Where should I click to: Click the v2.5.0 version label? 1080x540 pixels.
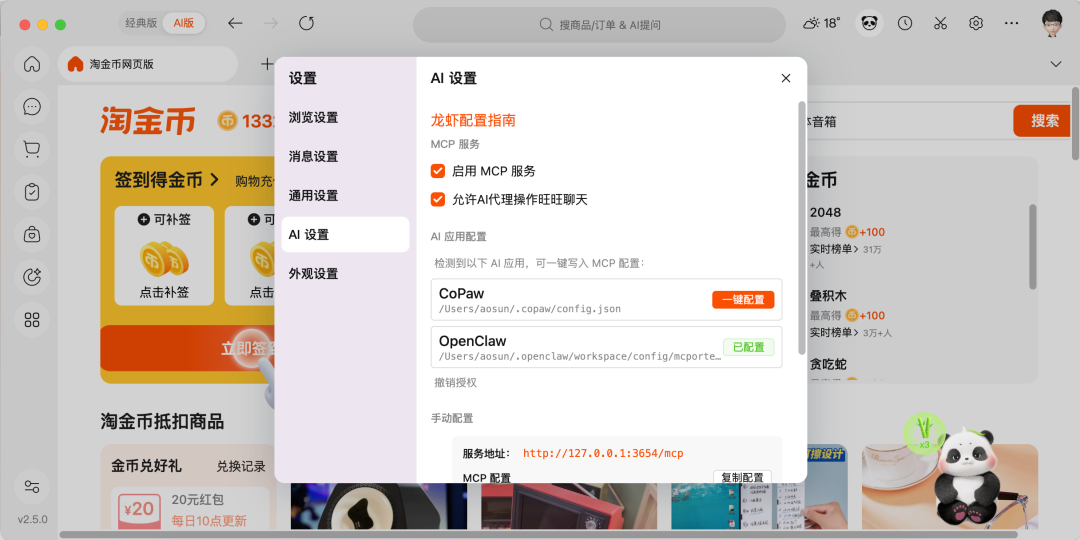pyautogui.click(x=32, y=519)
